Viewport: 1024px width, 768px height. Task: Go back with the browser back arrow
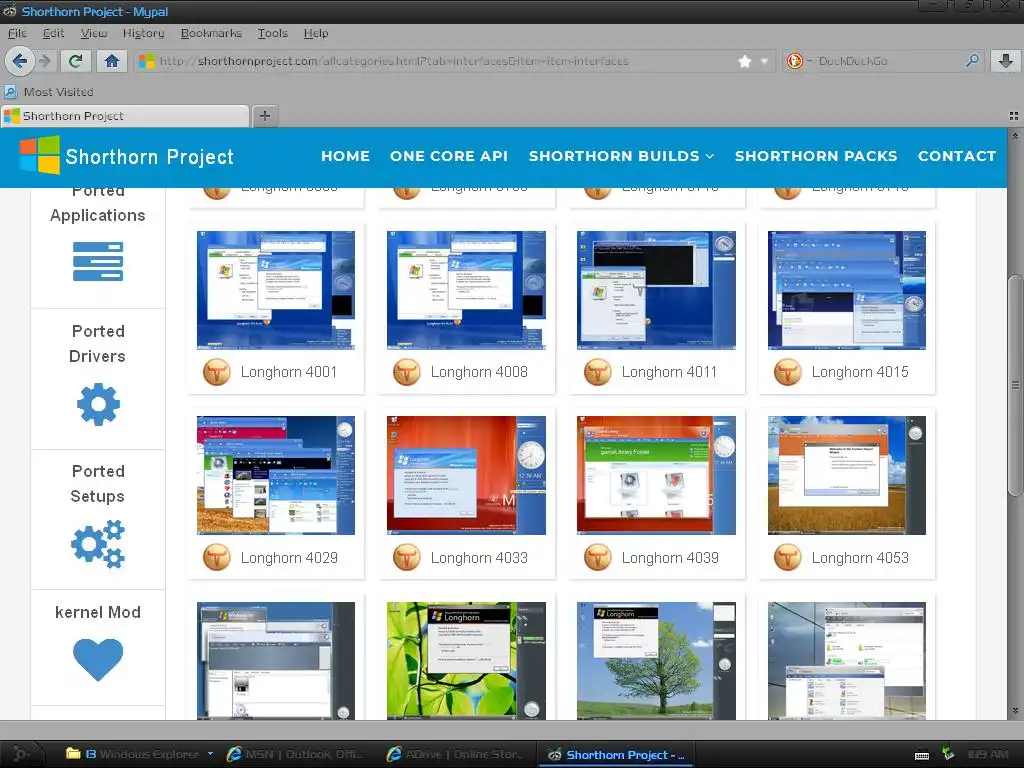tap(20, 61)
